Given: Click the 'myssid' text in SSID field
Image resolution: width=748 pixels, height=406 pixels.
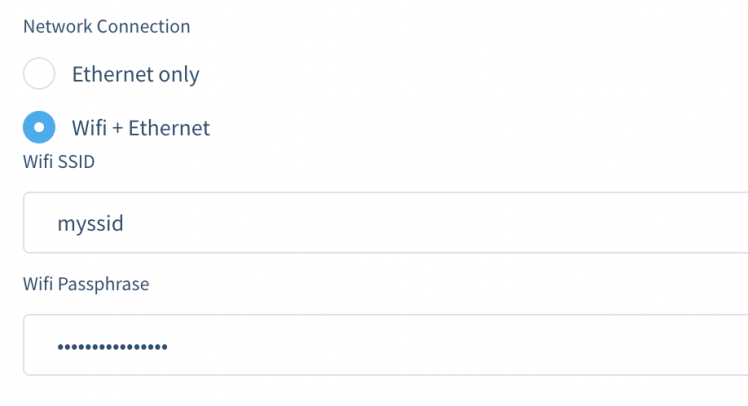Looking at the screenshot, I should [90, 223].
